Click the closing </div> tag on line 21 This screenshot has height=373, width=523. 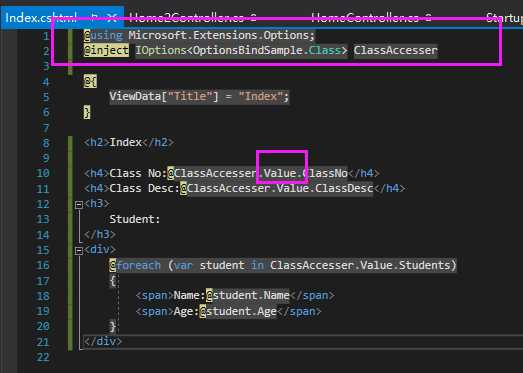point(103,341)
